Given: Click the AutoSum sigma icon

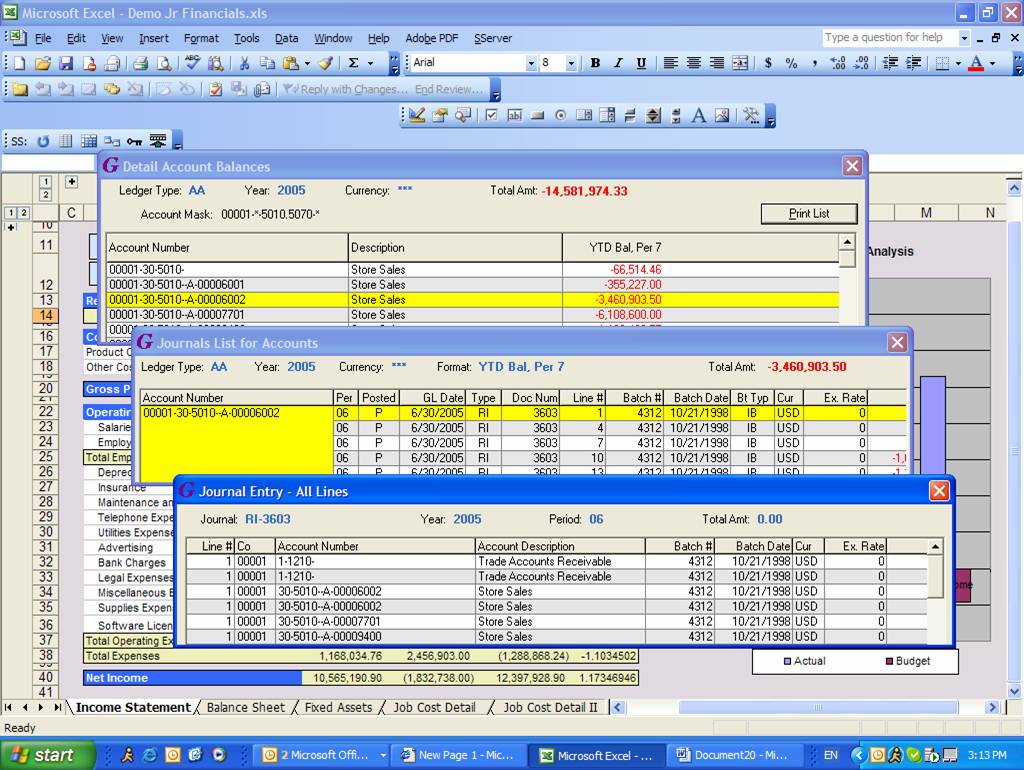Looking at the screenshot, I should click(353, 63).
